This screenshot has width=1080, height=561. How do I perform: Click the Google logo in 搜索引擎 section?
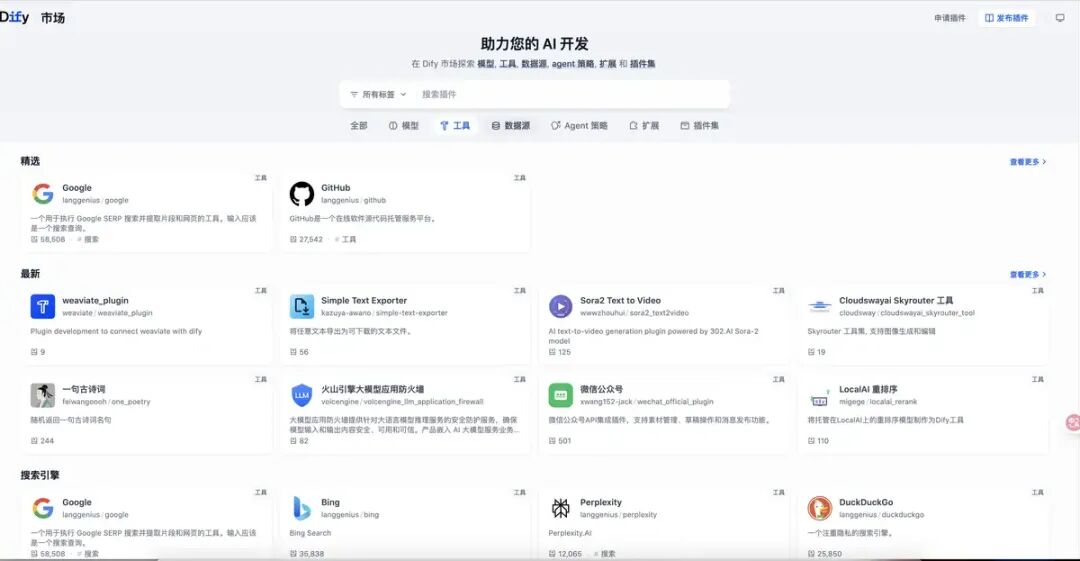pyautogui.click(x=43, y=508)
